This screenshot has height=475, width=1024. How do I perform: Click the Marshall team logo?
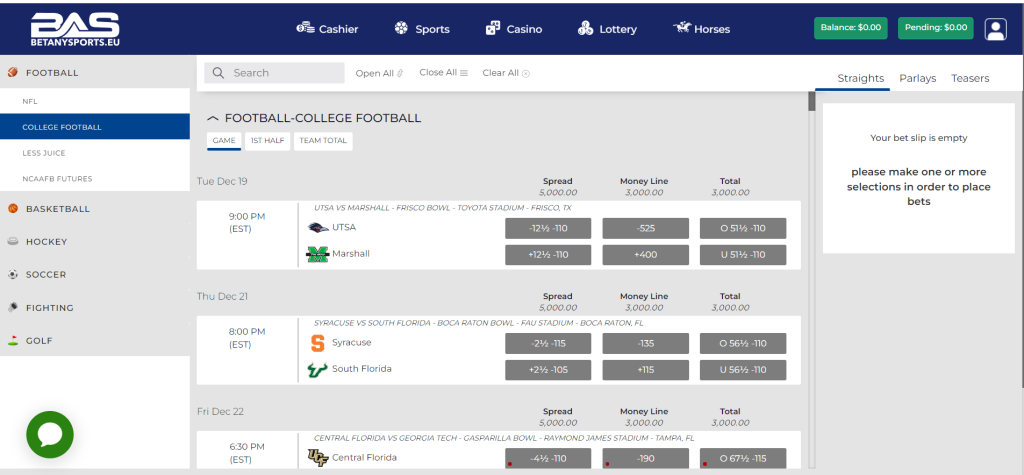317,254
